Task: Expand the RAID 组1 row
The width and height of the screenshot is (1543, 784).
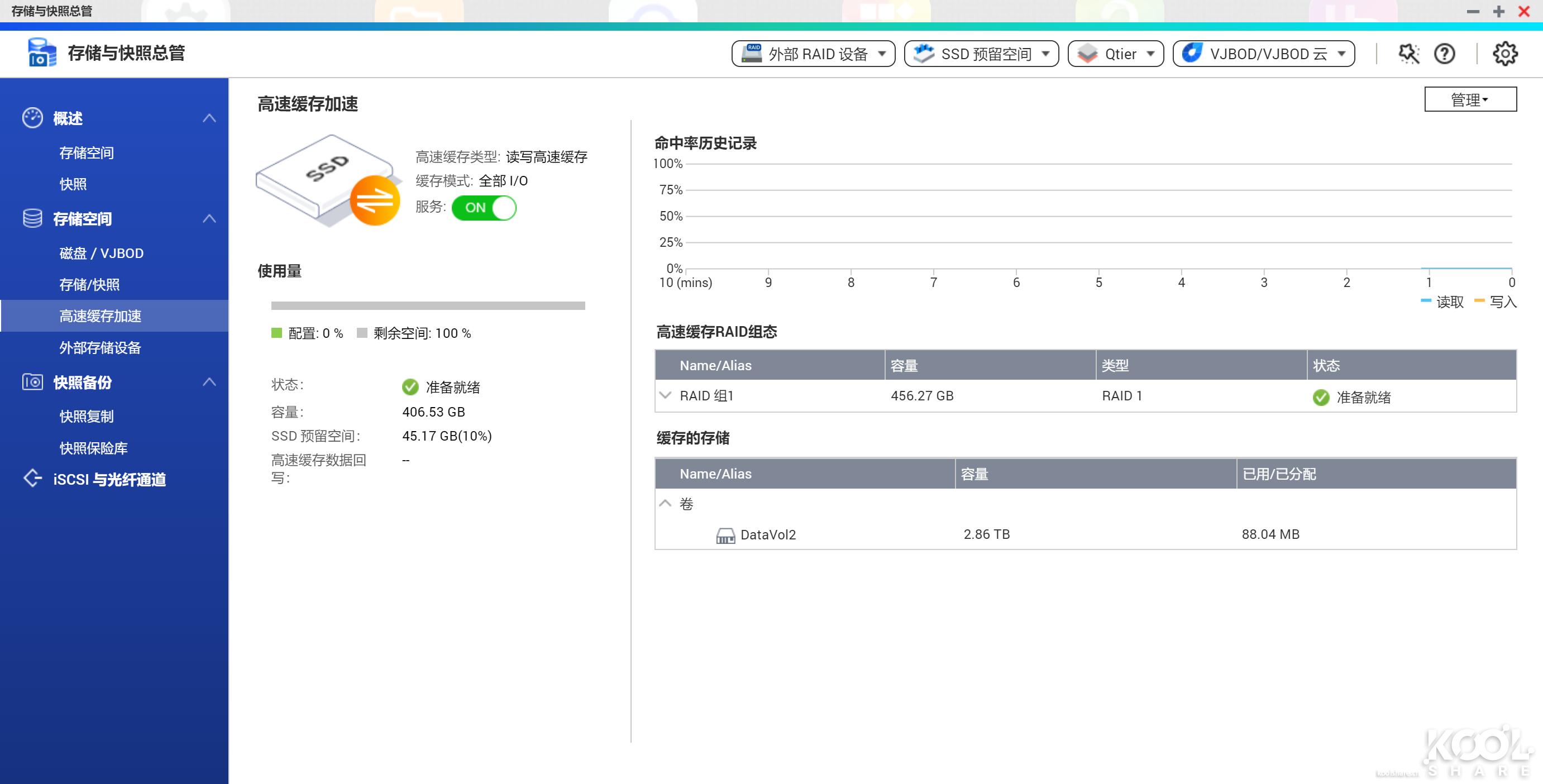Action: 666,395
